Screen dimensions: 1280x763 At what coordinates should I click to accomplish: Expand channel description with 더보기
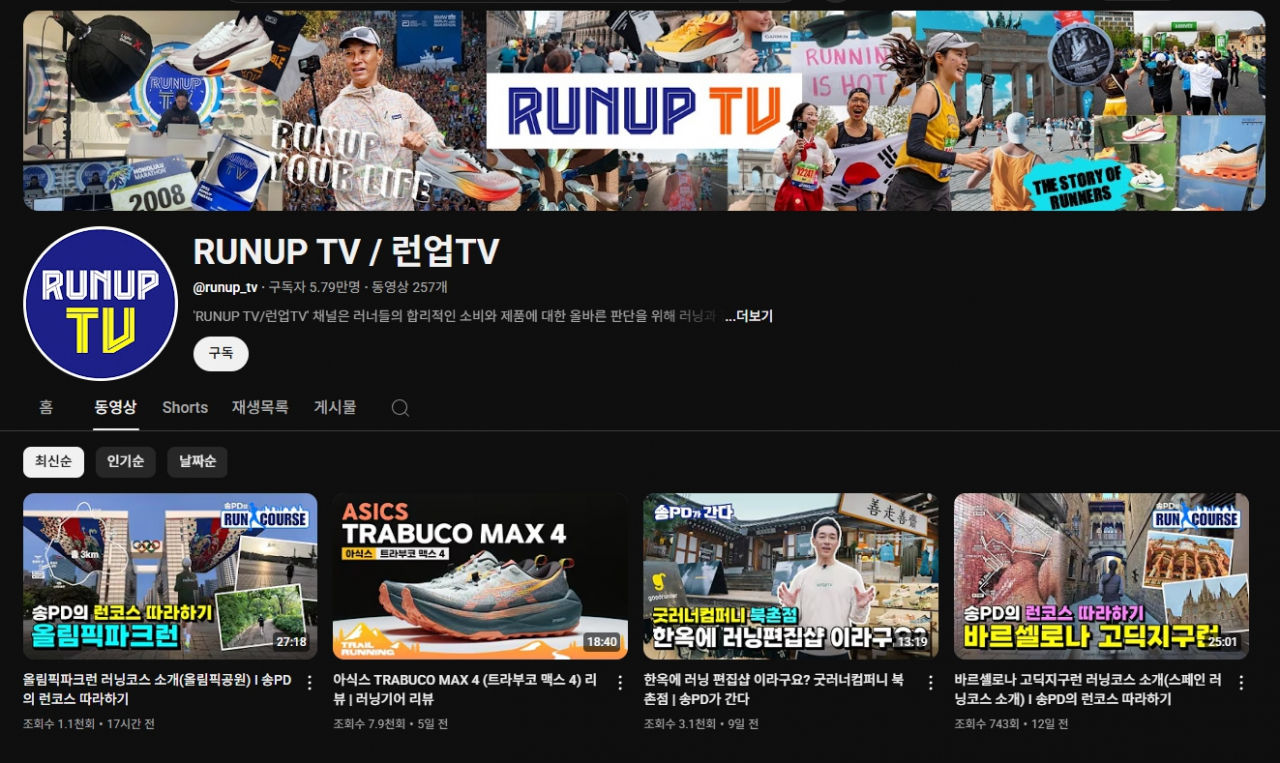click(748, 316)
